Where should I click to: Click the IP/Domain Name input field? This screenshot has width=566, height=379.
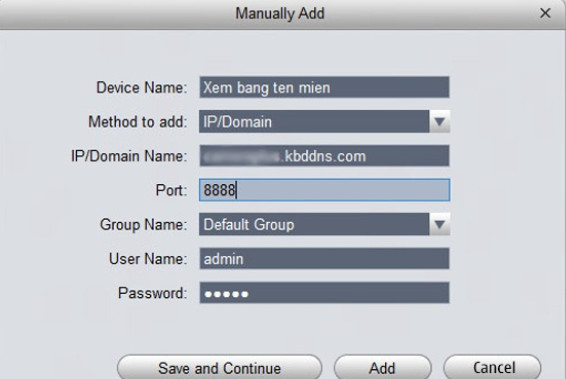324,156
